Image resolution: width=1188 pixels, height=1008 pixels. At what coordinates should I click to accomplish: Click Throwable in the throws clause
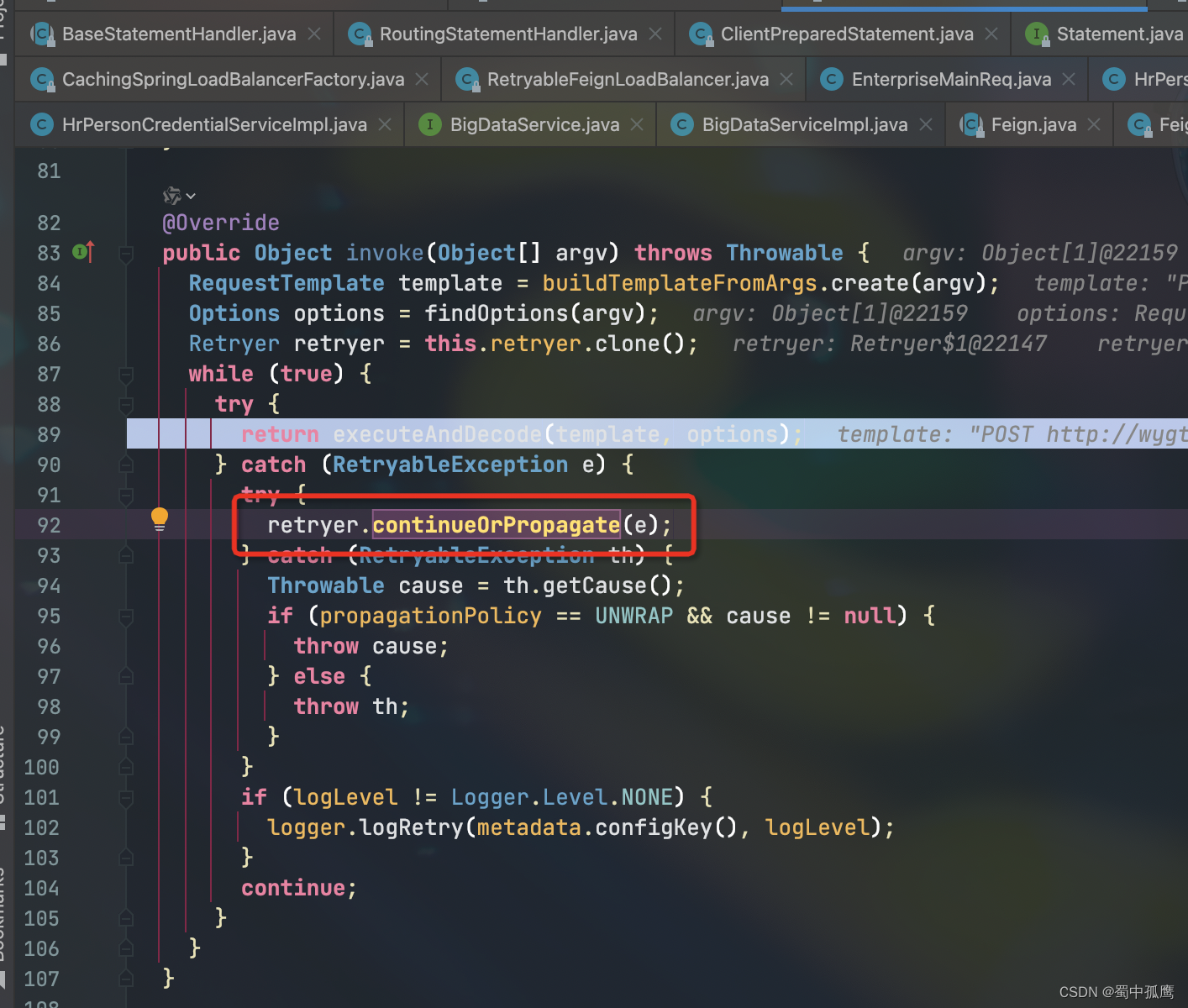(785, 253)
